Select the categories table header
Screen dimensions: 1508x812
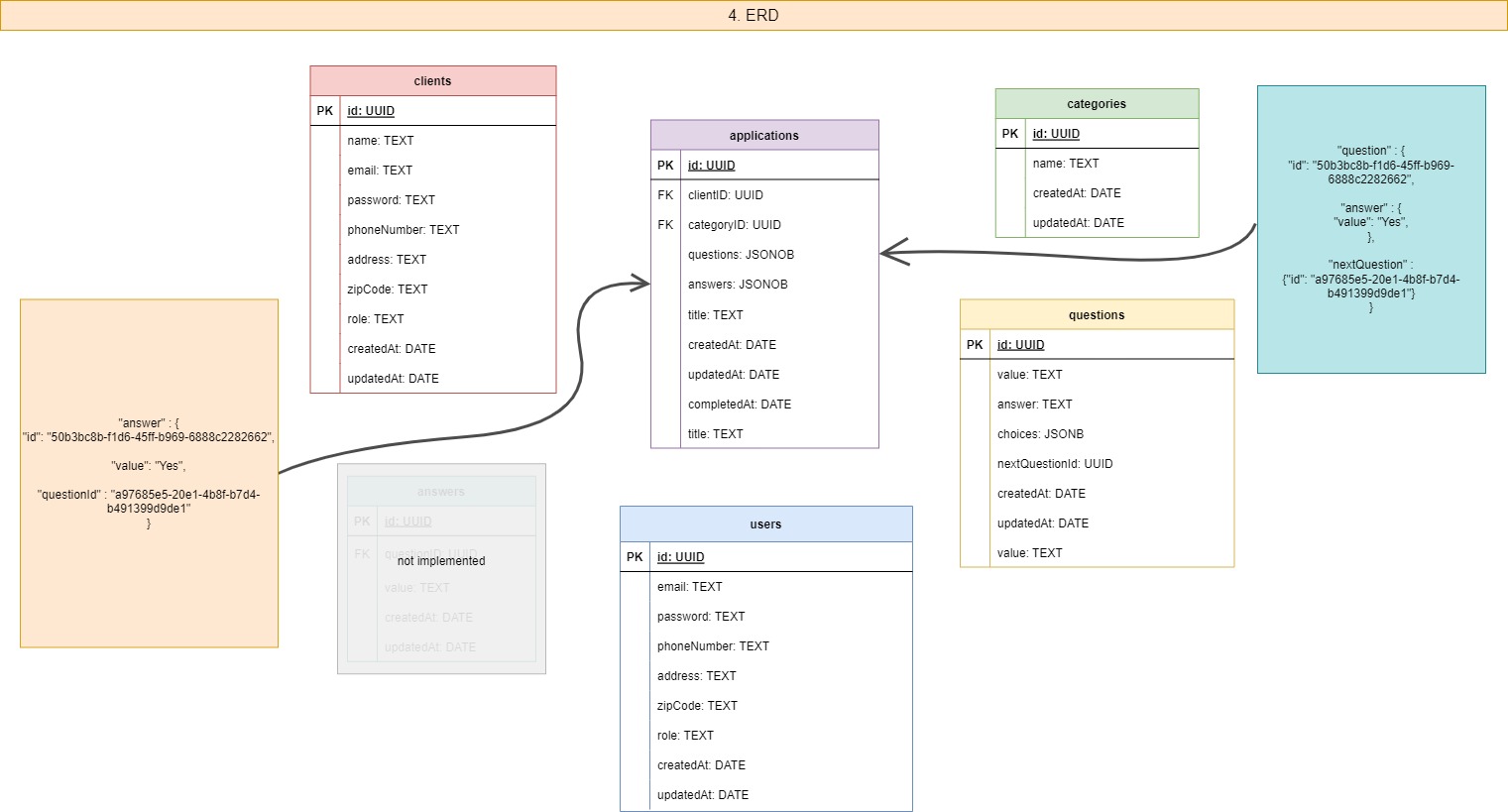pyautogui.click(x=1096, y=103)
